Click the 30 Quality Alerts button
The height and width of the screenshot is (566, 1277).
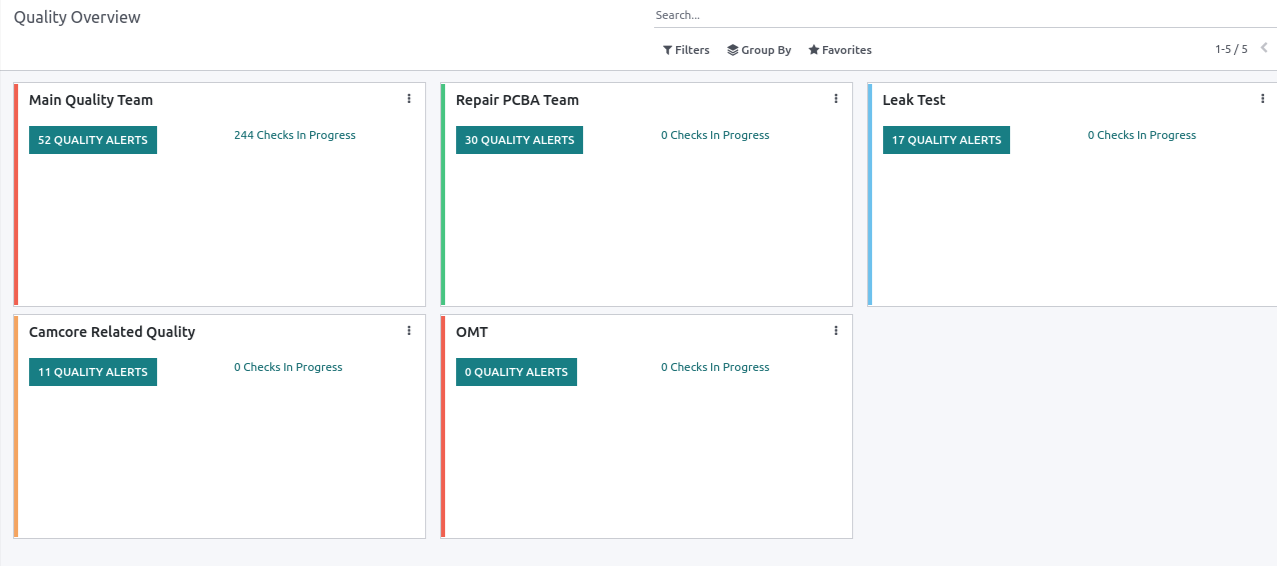[519, 140]
